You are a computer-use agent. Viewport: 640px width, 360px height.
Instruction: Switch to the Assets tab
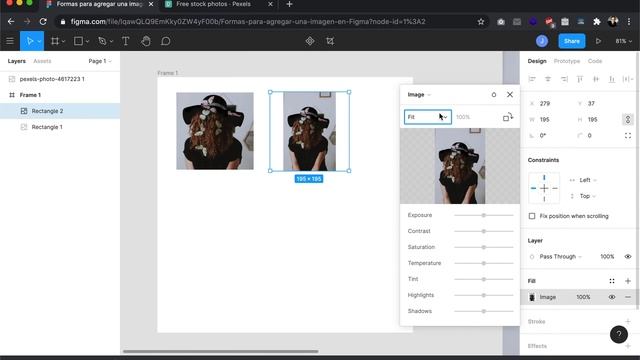[42, 61]
